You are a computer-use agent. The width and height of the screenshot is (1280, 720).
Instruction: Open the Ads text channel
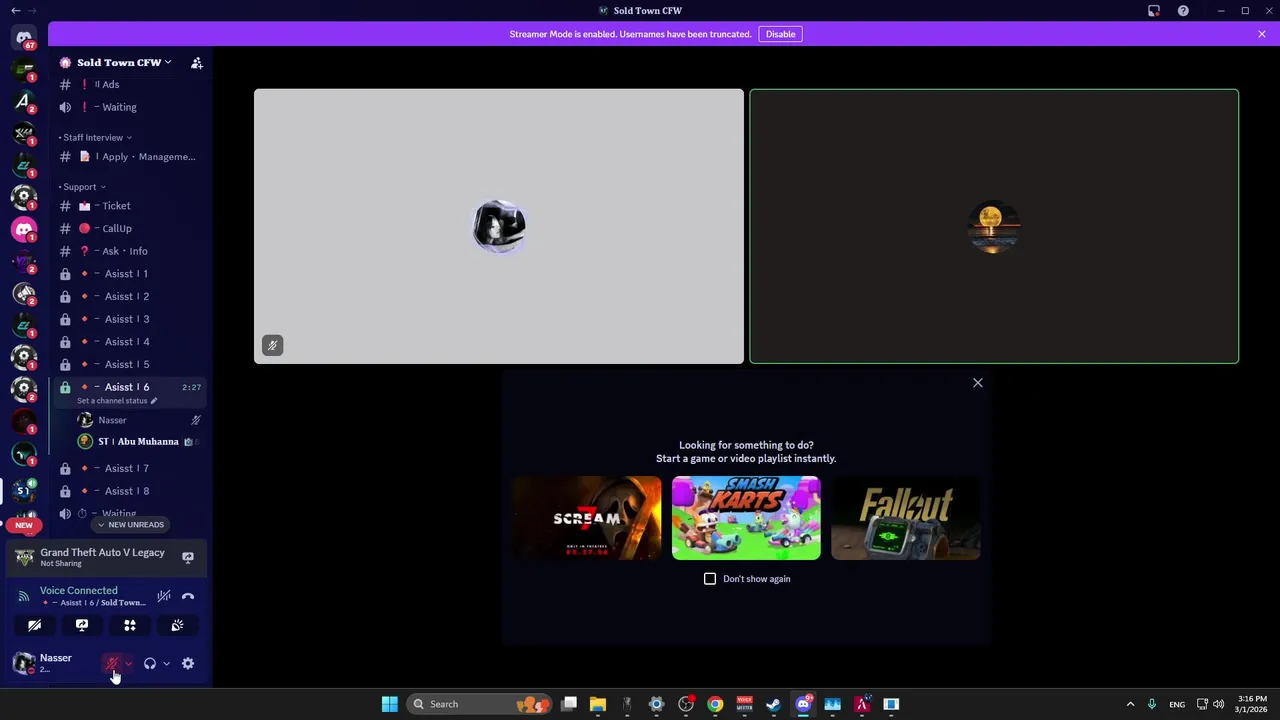[130, 85]
